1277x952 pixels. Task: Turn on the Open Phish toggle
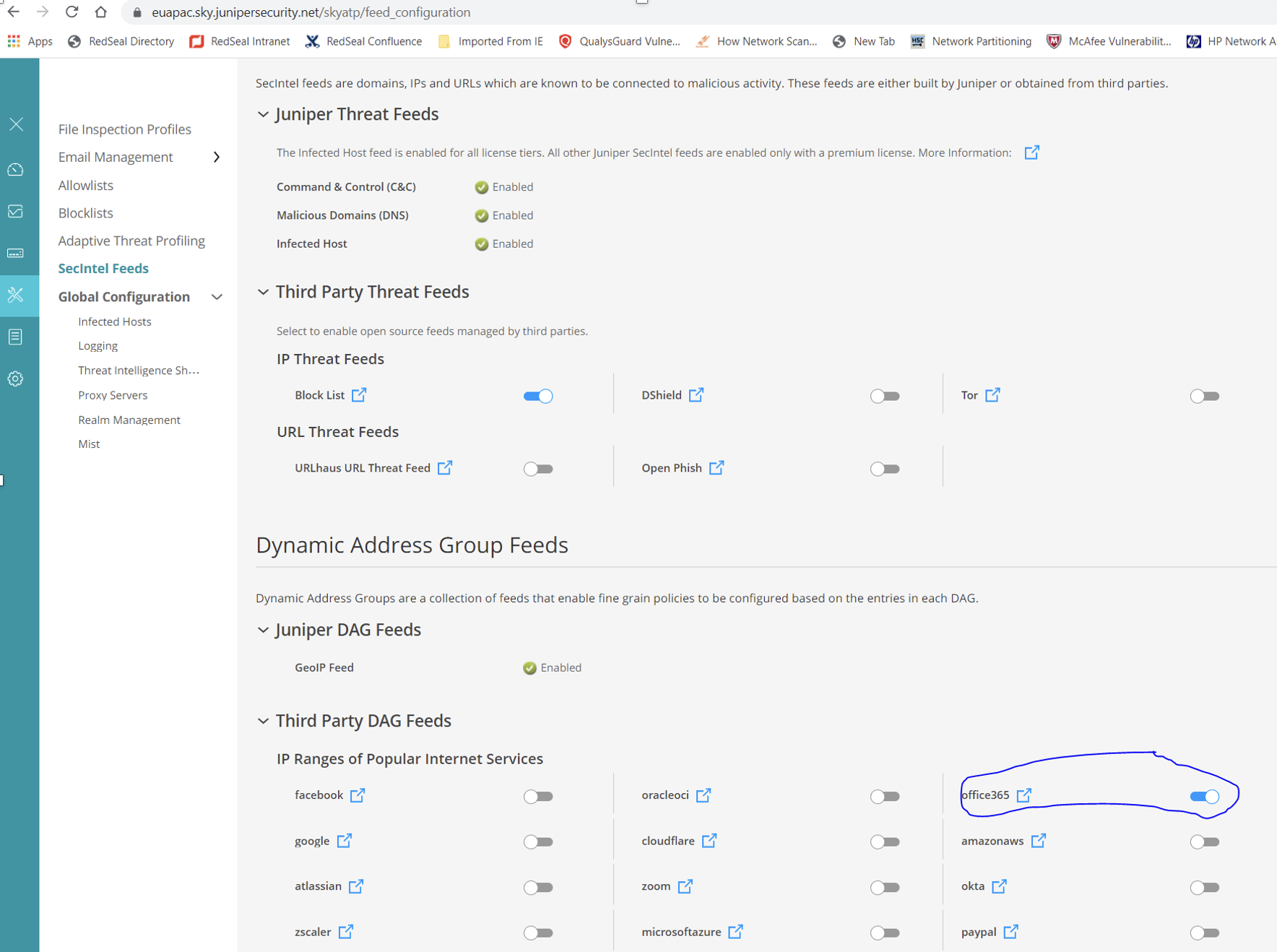(x=885, y=469)
